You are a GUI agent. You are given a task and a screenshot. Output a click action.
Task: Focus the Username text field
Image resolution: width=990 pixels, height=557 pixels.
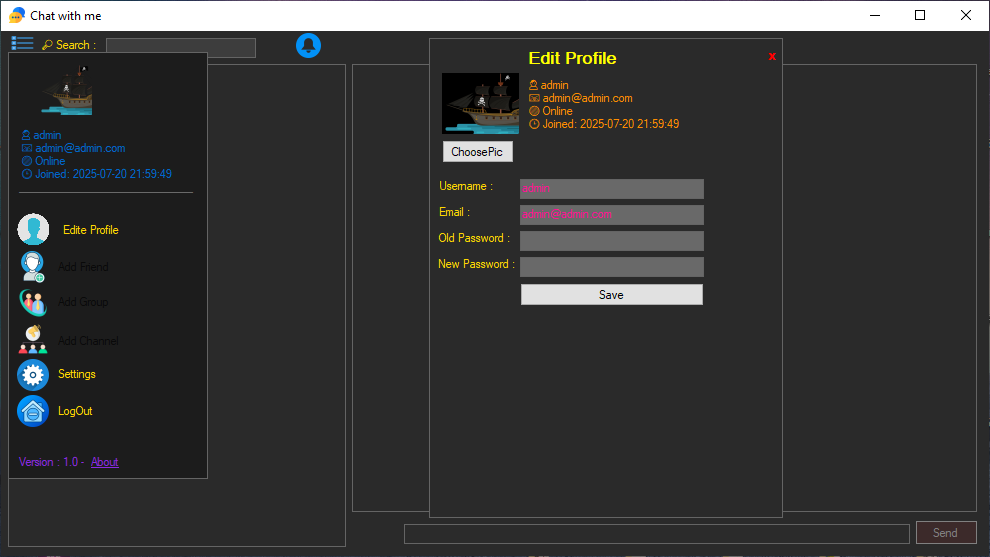click(611, 189)
